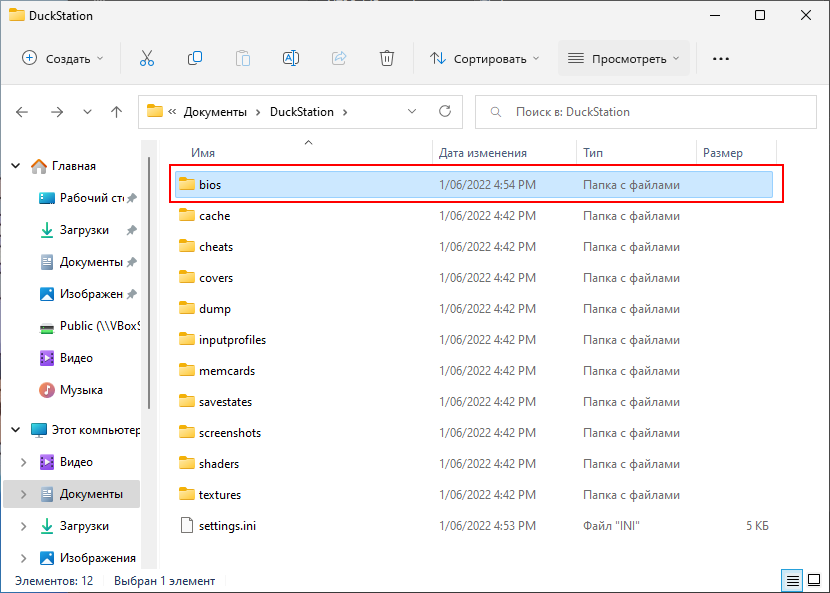Click DuckStation in the address breadcrumb
The height and width of the screenshot is (593, 830).
click(x=302, y=112)
